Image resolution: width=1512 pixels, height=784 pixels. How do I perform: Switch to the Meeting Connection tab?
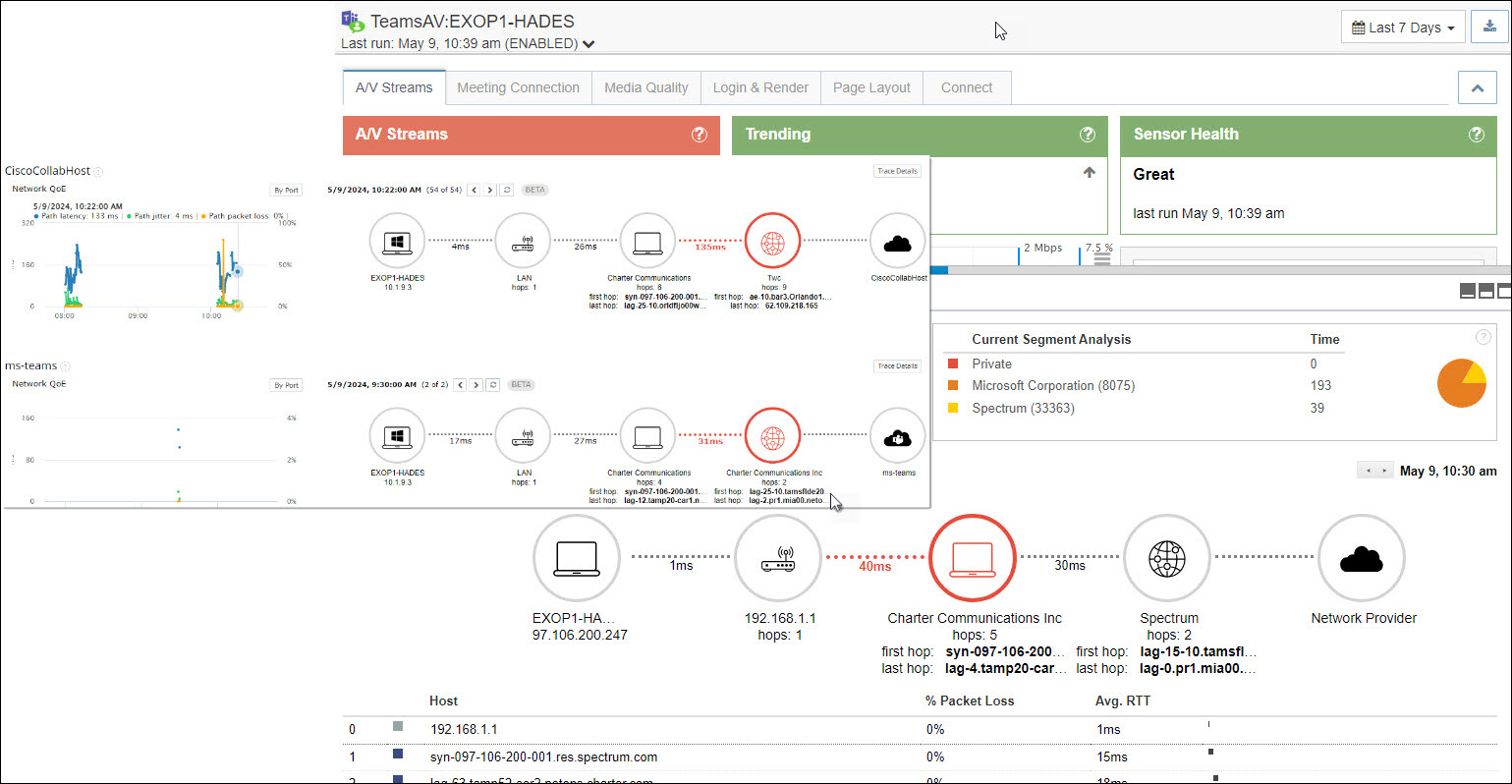(x=518, y=87)
